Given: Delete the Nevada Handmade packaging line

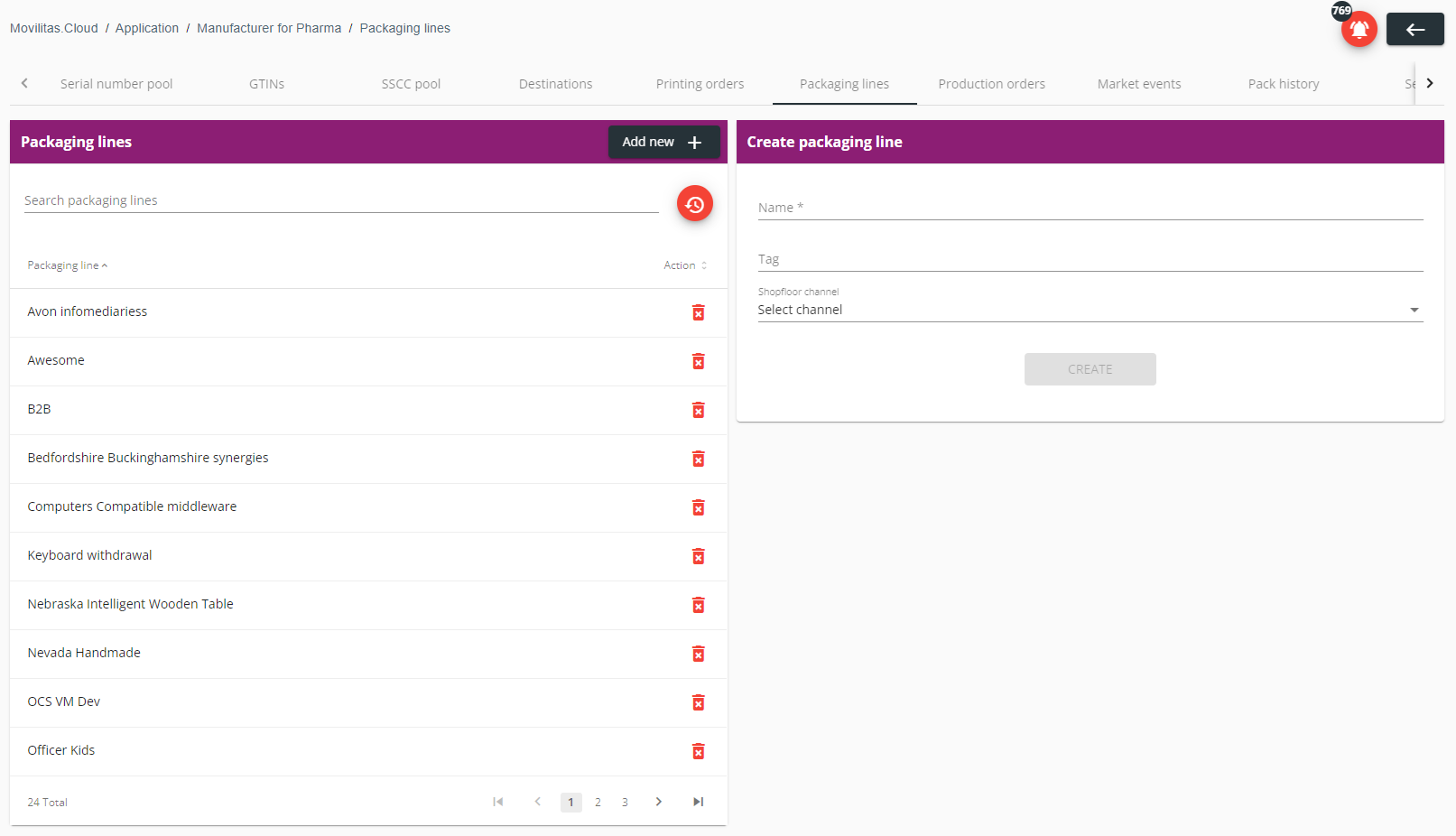Looking at the screenshot, I should point(698,654).
